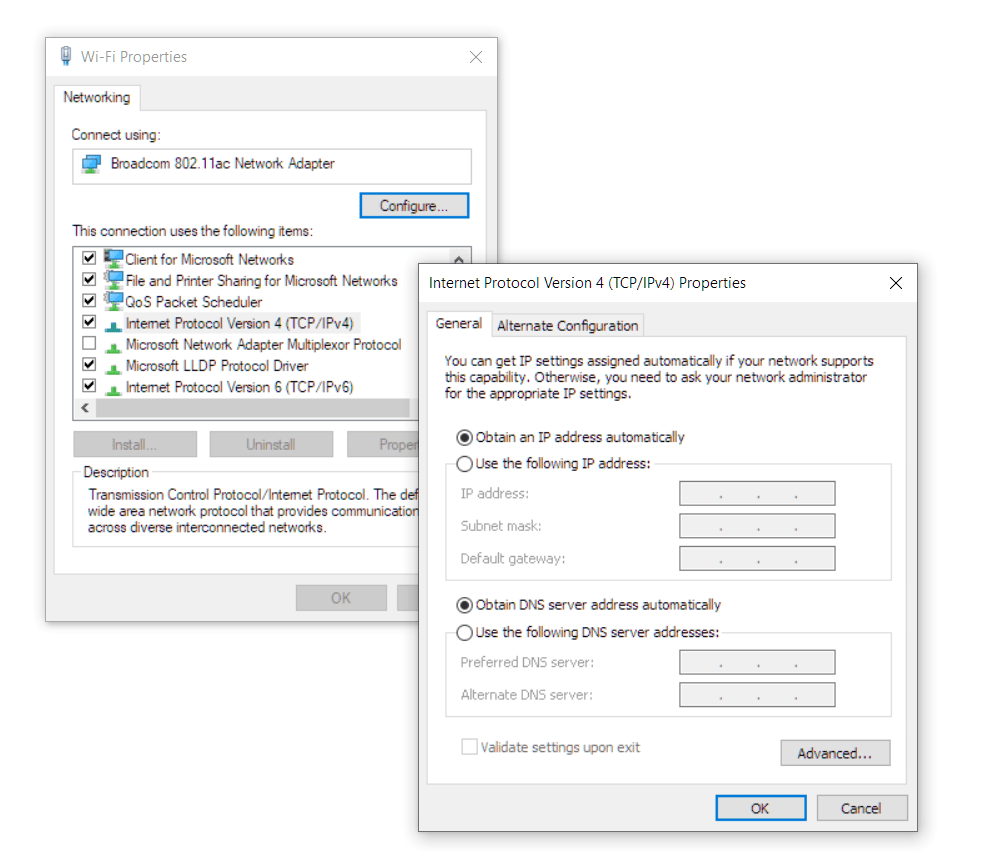The width and height of the screenshot is (981, 865).
Task: Click the Configure button
Action: pyautogui.click(x=414, y=205)
